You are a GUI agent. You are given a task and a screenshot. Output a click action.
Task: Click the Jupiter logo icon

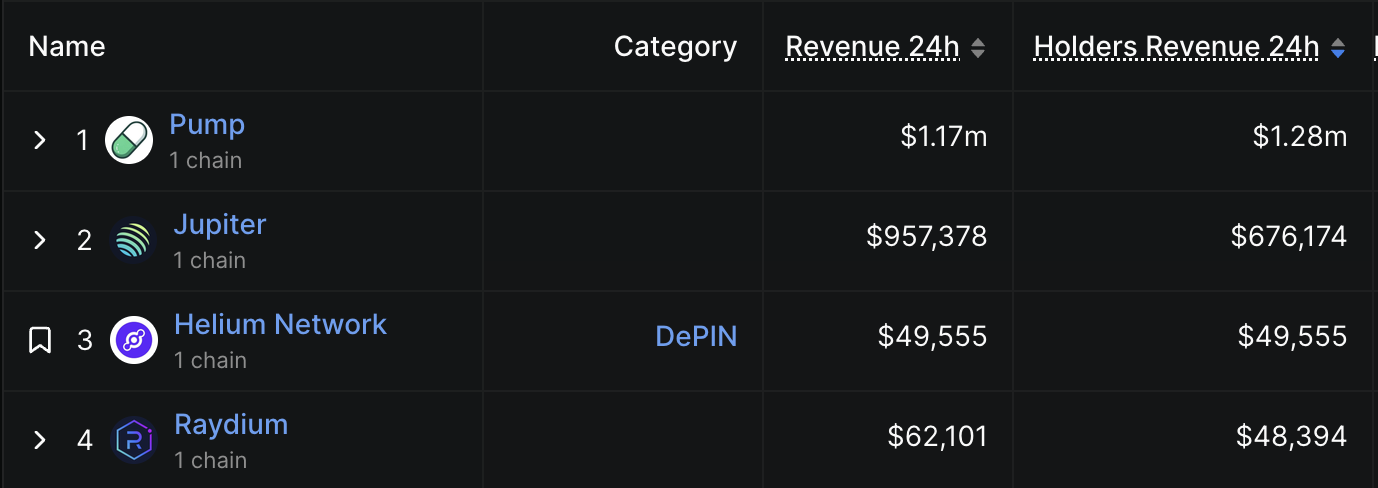(x=133, y=240)
